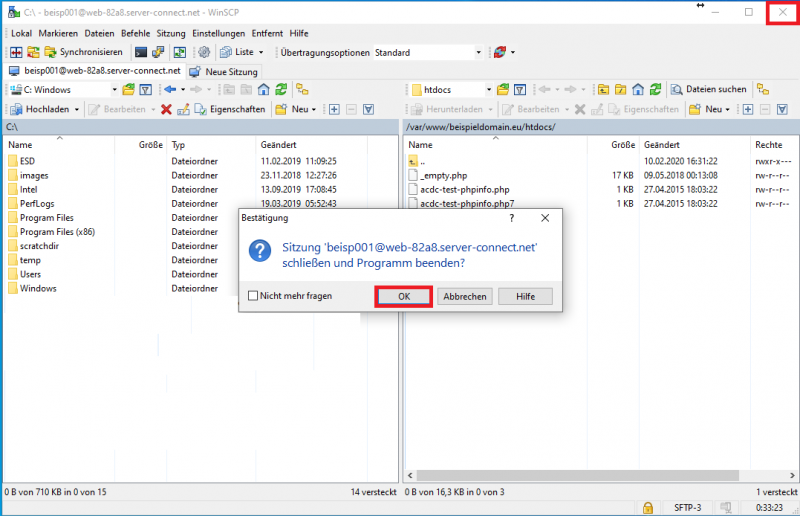Click the local rename icon
Viewport: 800px width, 516px height.
[183, 109]
